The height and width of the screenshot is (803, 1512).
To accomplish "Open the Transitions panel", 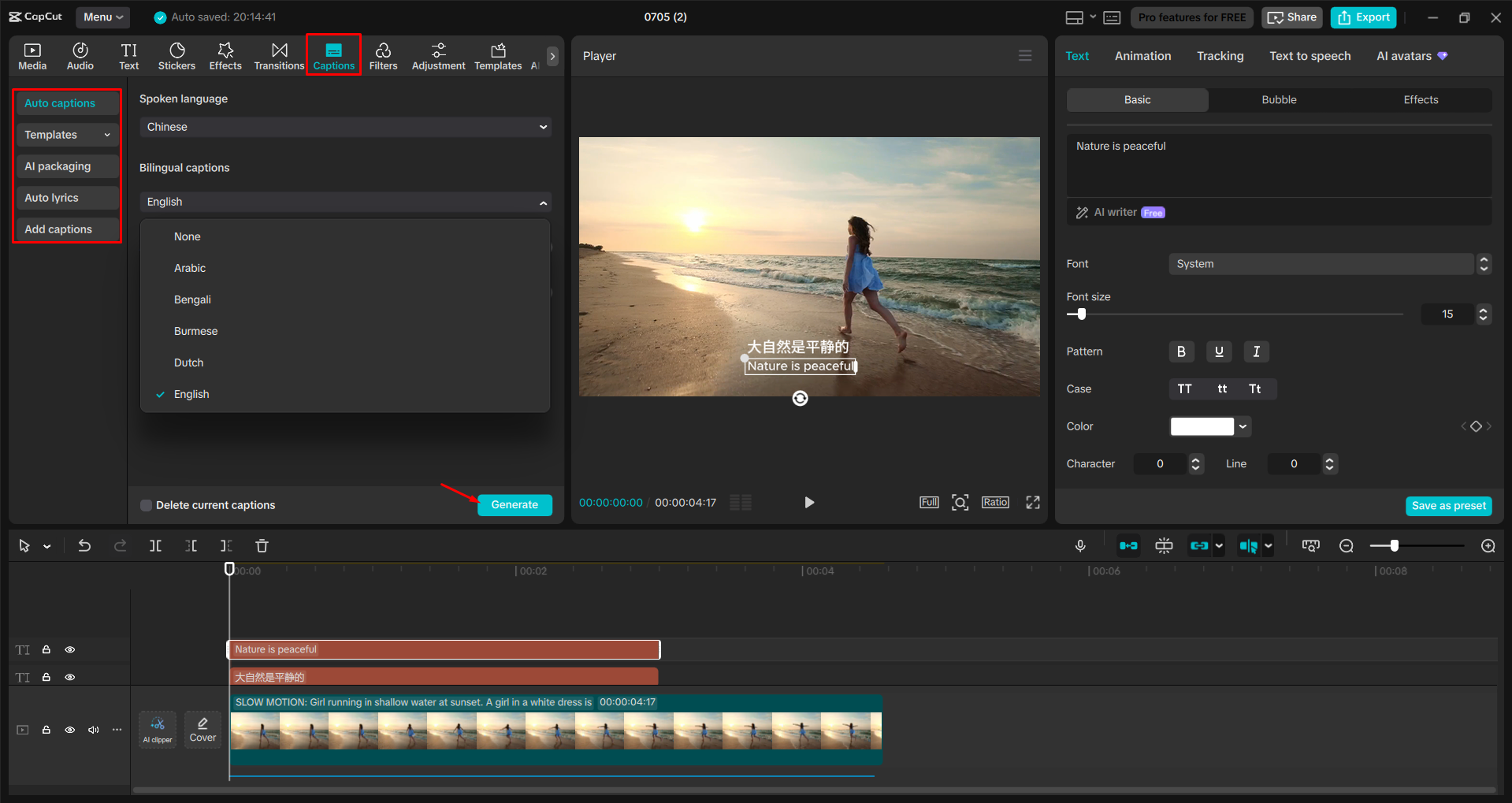I will (279, 55).
